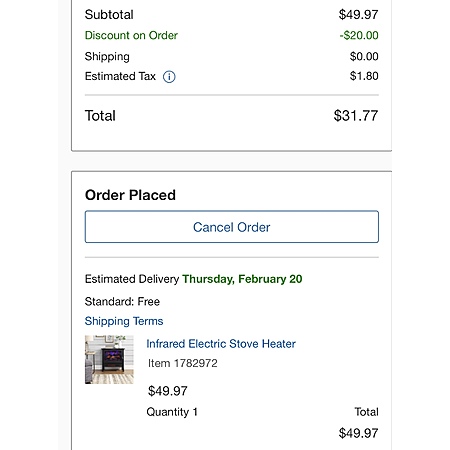Click the $0.00 shipping cost
The width and height of the screenshot is (450, 450).
pyautogui.click(x=364, y=56)
